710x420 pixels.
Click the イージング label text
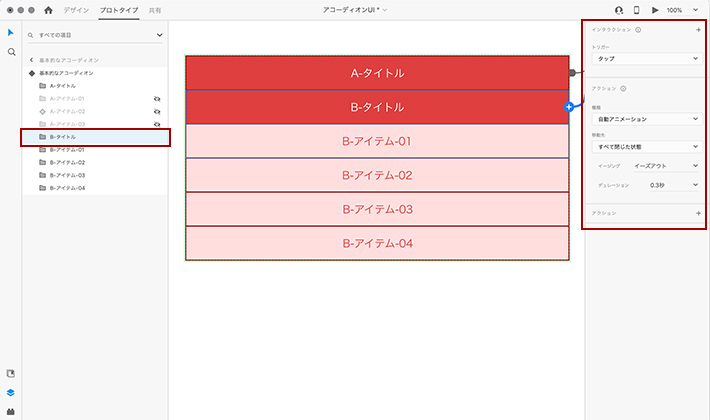[609, 166]
